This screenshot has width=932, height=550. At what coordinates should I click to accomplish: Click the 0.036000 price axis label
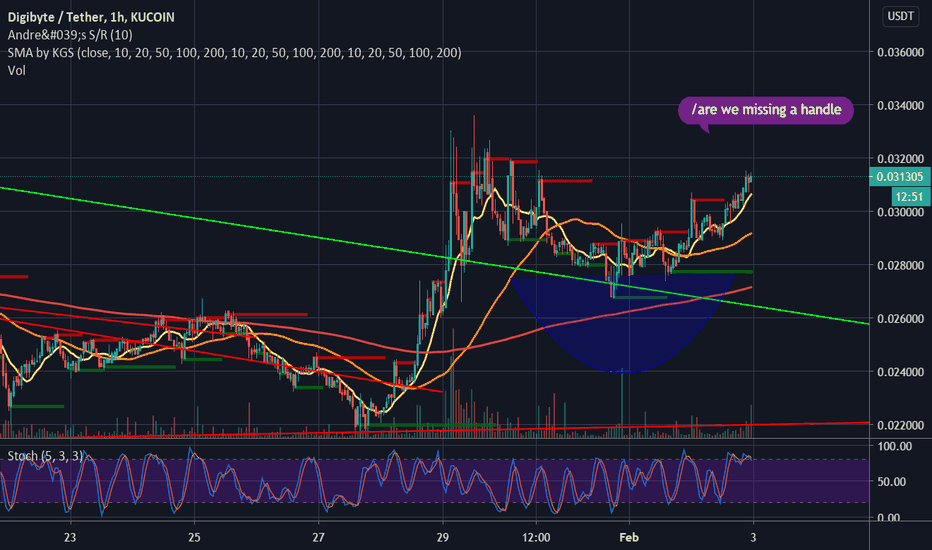(x=900, y=52)
